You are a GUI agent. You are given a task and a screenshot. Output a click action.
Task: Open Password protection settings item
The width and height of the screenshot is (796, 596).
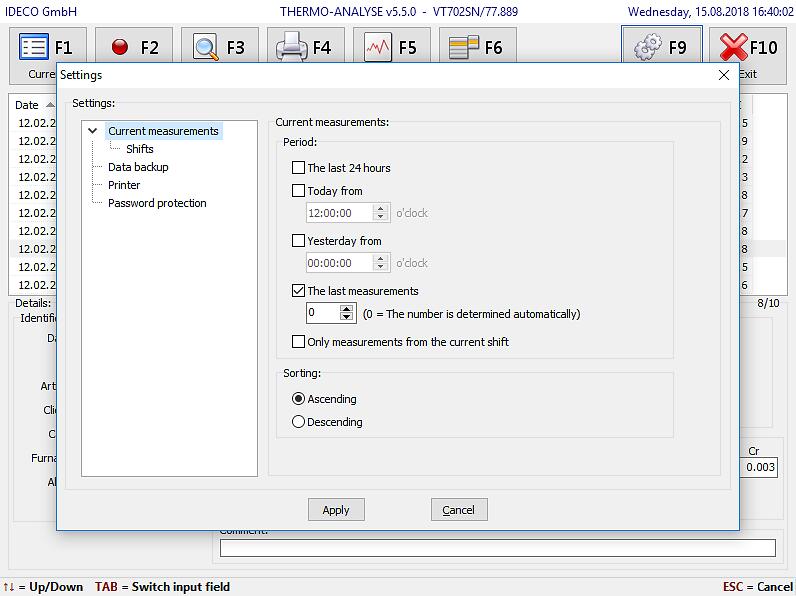pos(157,203)
